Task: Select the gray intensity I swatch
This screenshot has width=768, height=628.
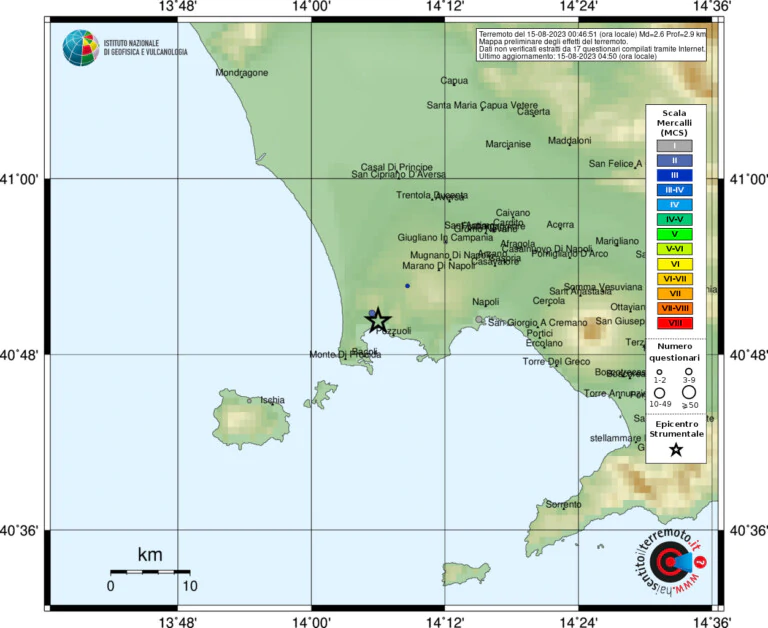Action: tap(674, 145)
